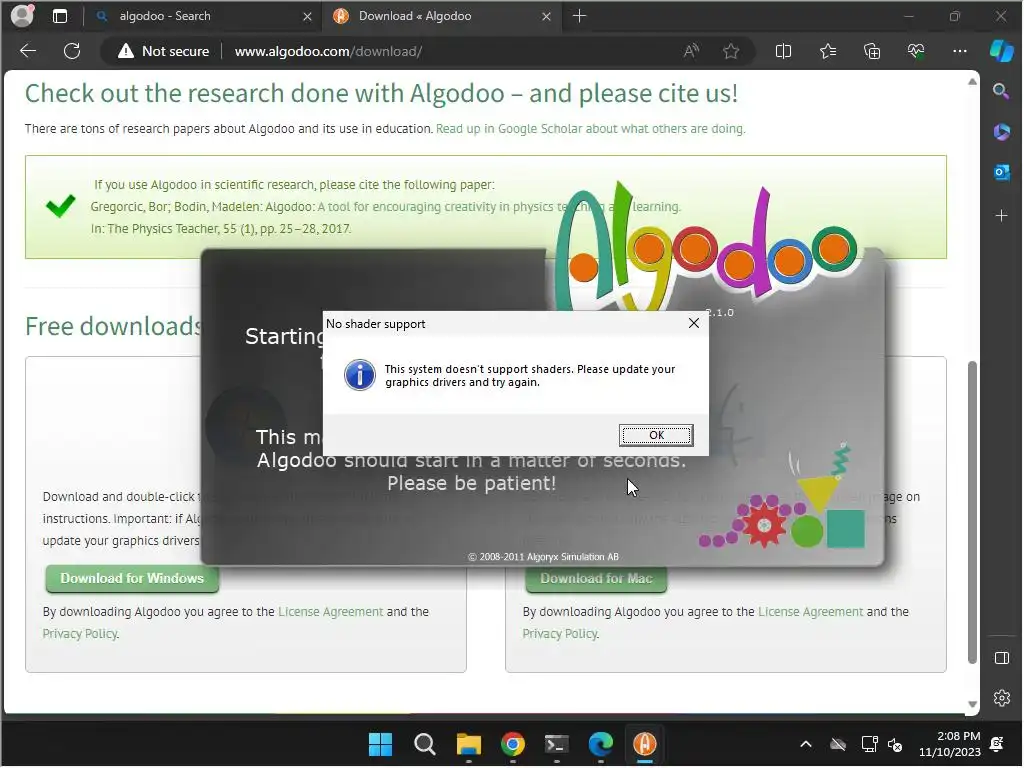Open the Windows Start menu
The width and height of the screenshot is (1024, 768).
click(380, 744)
